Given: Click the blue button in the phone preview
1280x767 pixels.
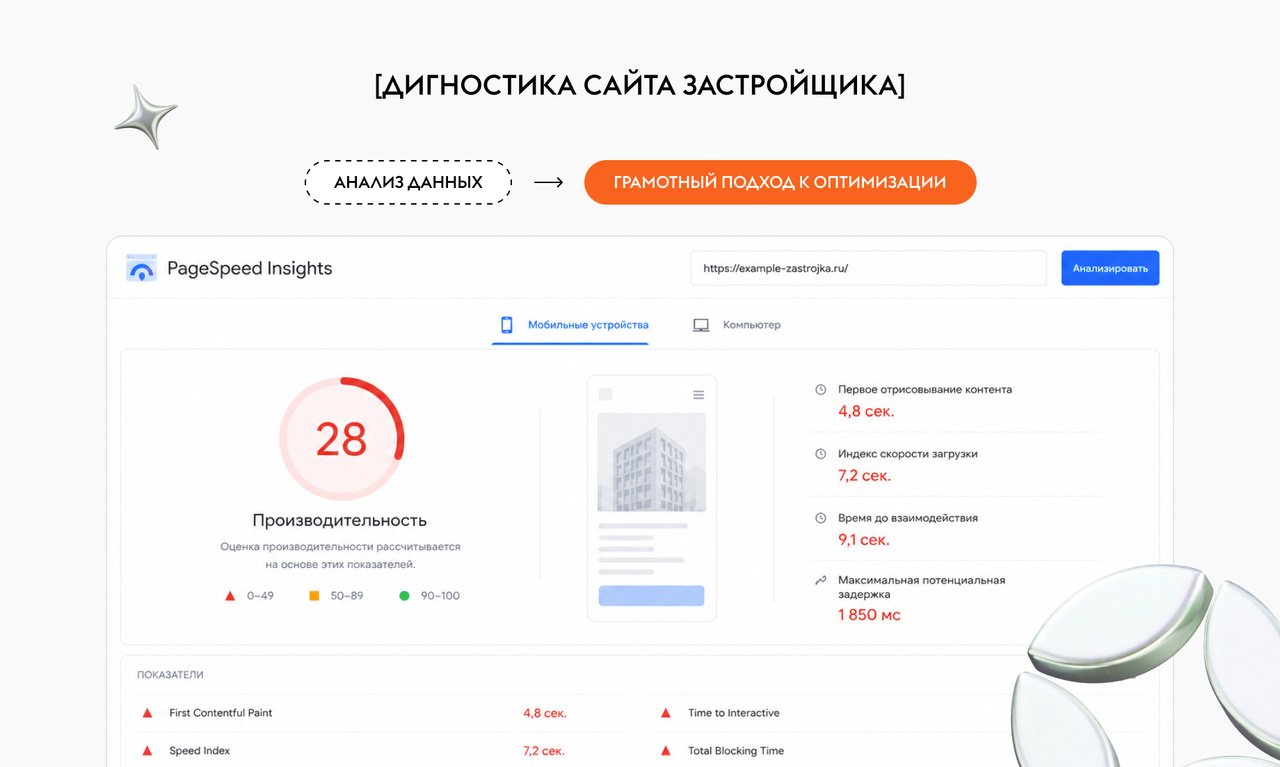Looking at the screenshot, I should tap(651, 596).
